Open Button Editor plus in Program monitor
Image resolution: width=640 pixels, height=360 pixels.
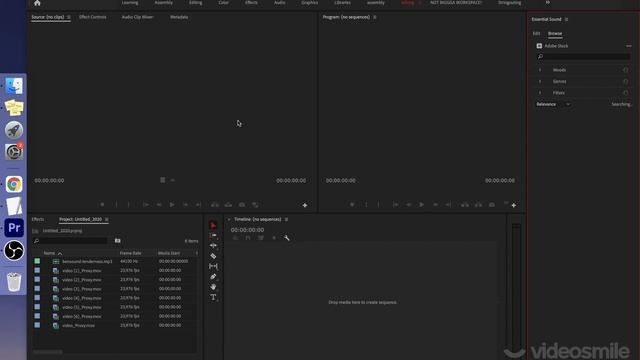point(514,205)
